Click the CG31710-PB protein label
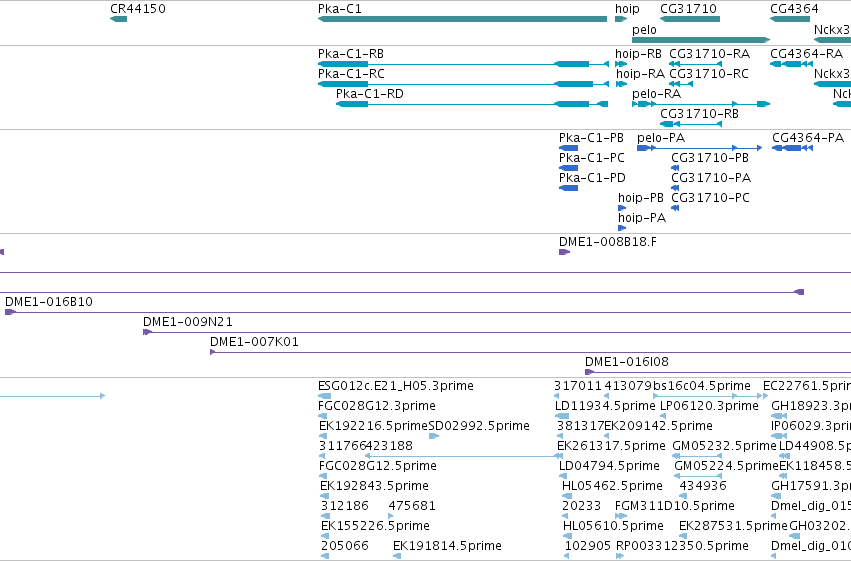The image size is (851, 561). pyautogui.click(x=710, y=158)
